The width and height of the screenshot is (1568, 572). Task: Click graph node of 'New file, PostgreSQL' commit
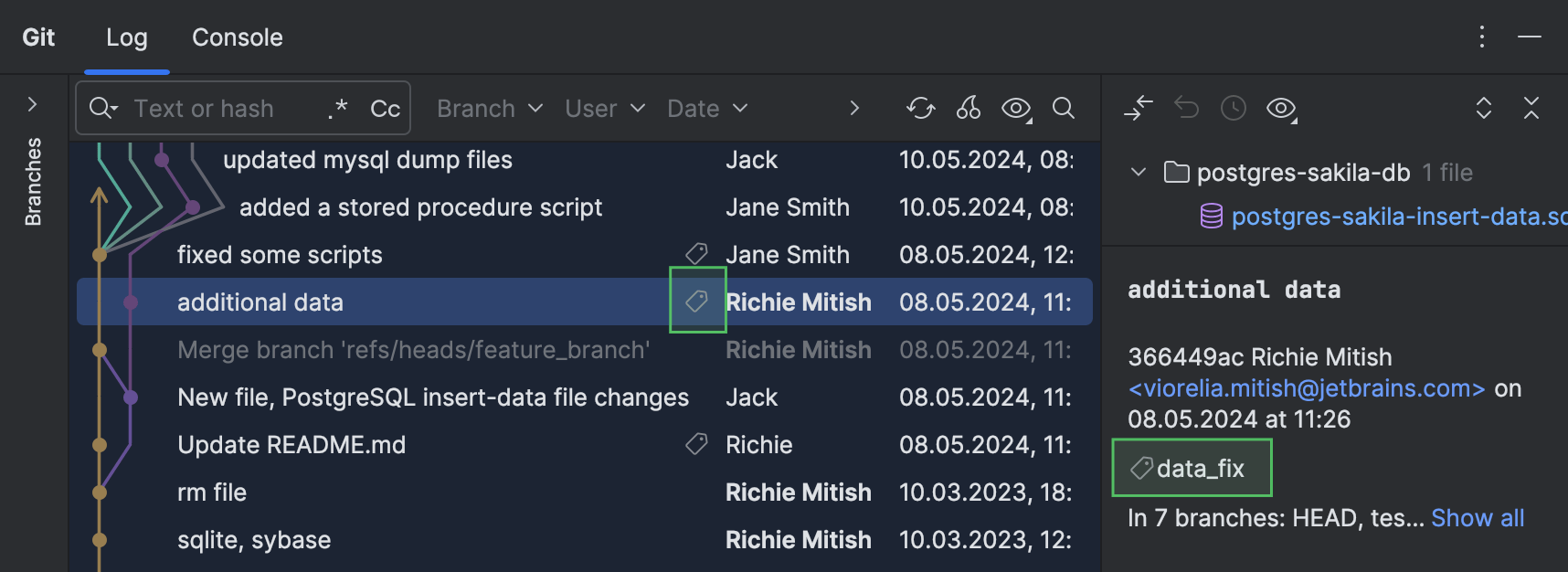coord(131,397)
